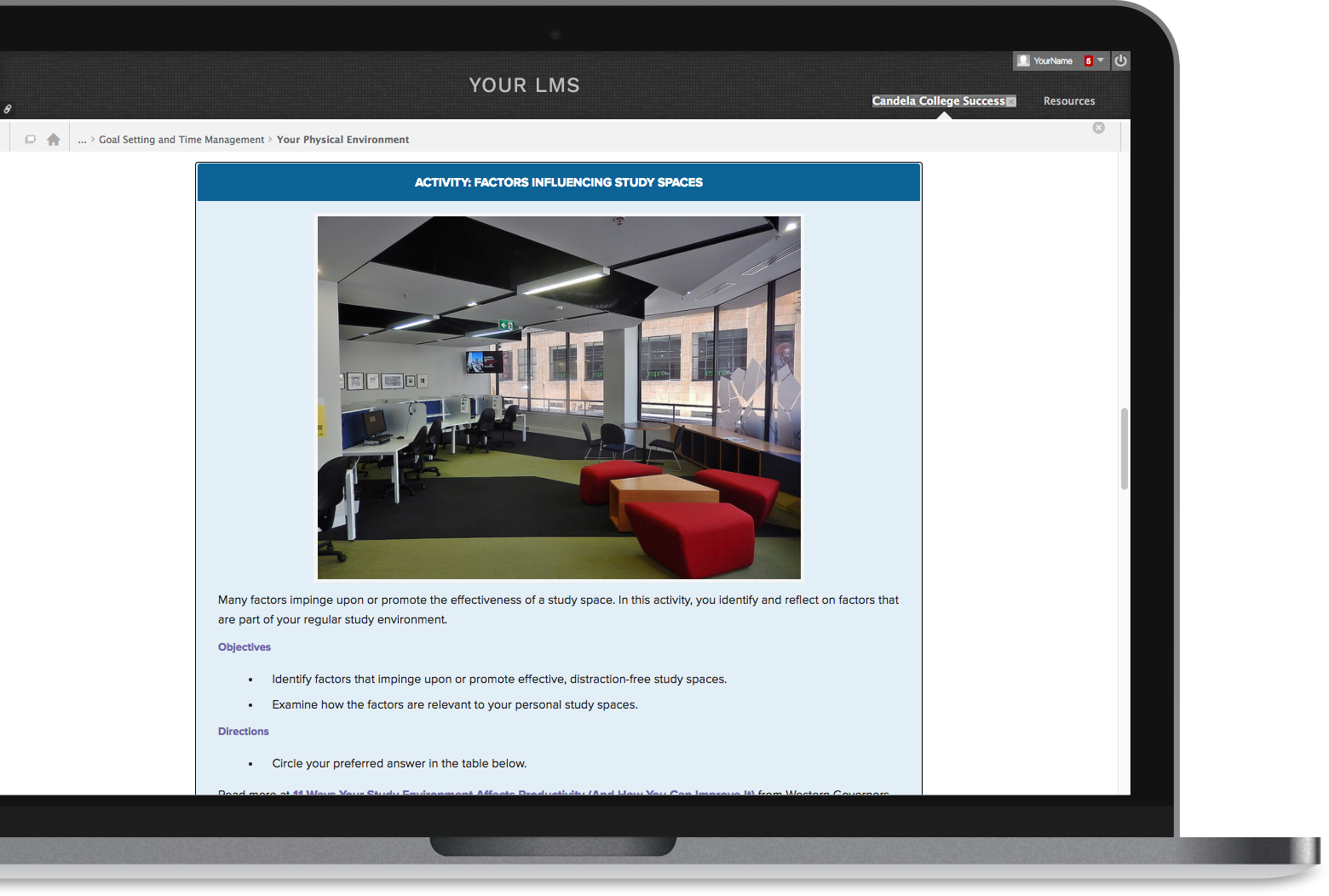Click the YOUR LMS header title
Image resolution: width=1329 pixels, height=896 pixels.
pyautogui.click(x=524, y=85)
